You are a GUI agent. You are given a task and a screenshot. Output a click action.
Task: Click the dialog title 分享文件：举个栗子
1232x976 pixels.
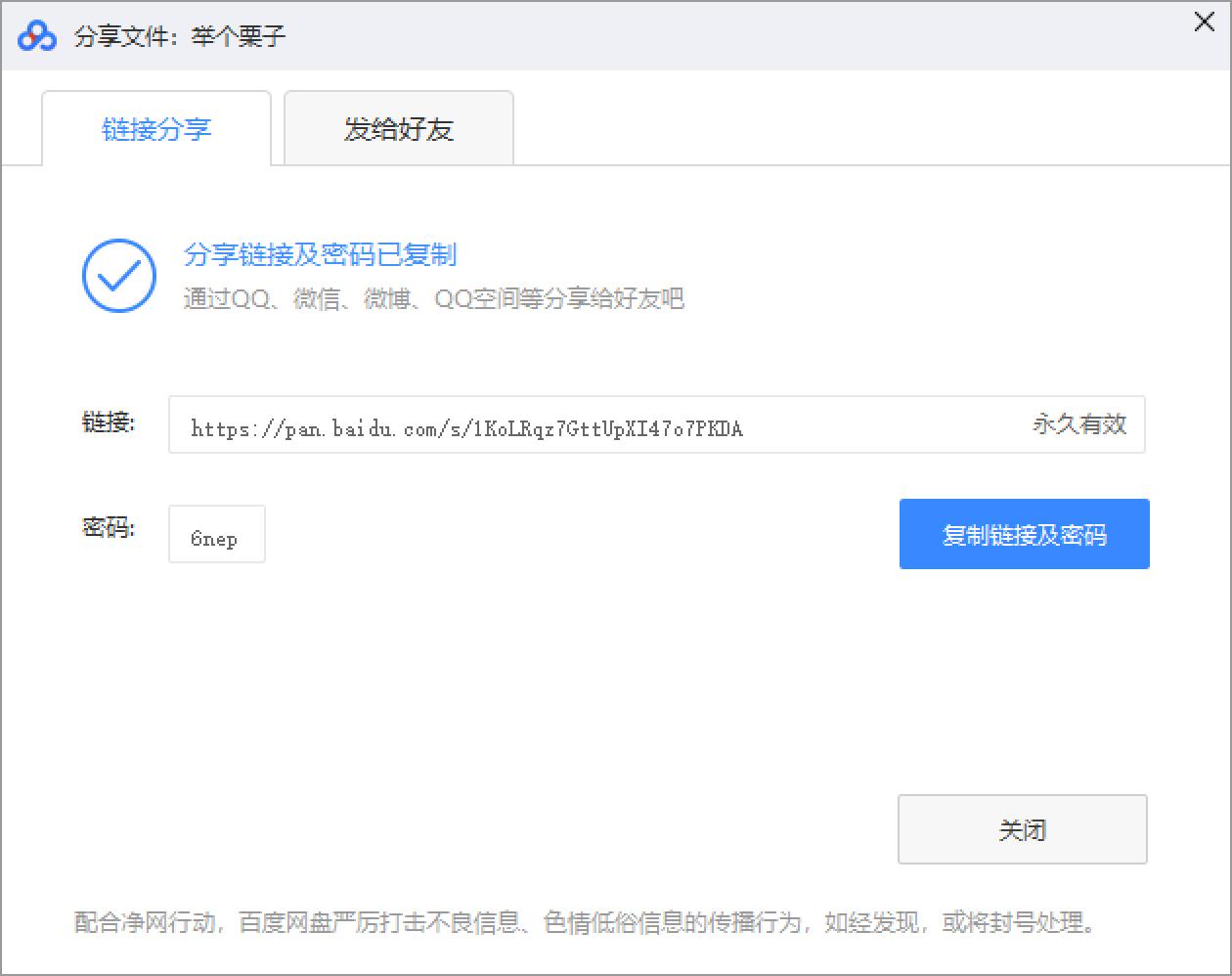tap(176, 36)
